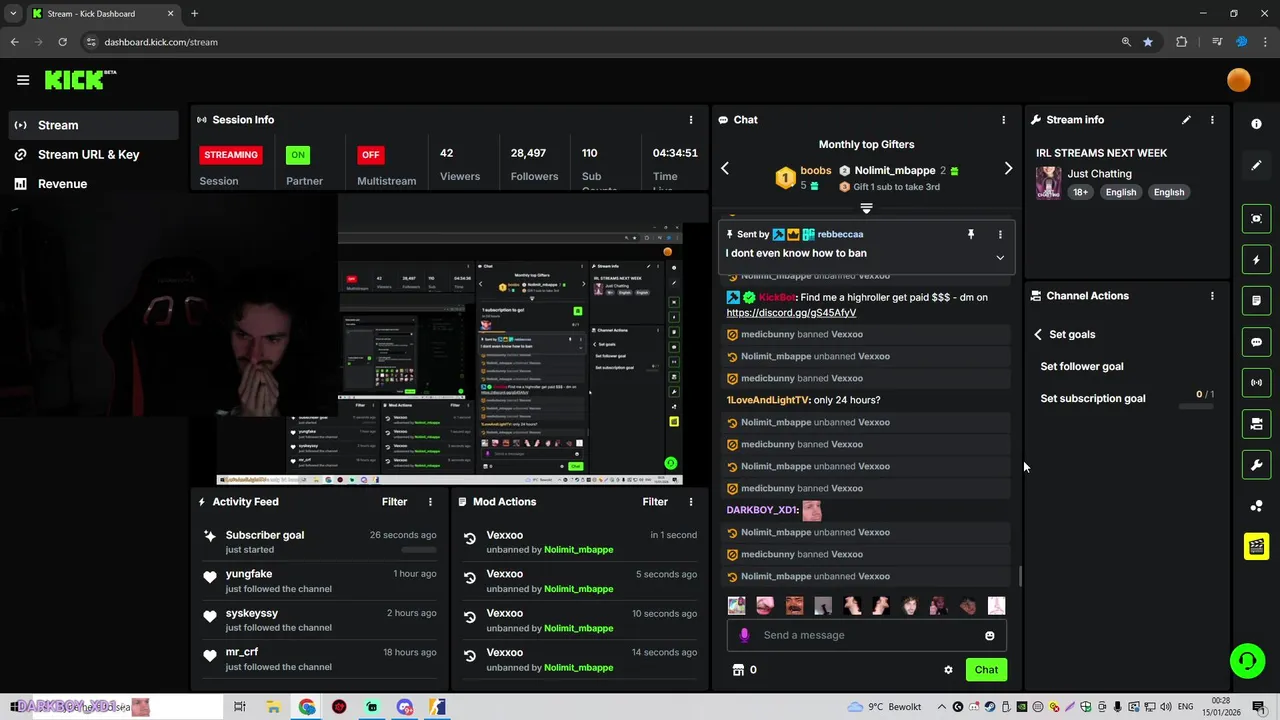Screen dimensions: 1280x720
Task: Open the Activity Feed three-dot menu
Action: click(x=430, y=502)
